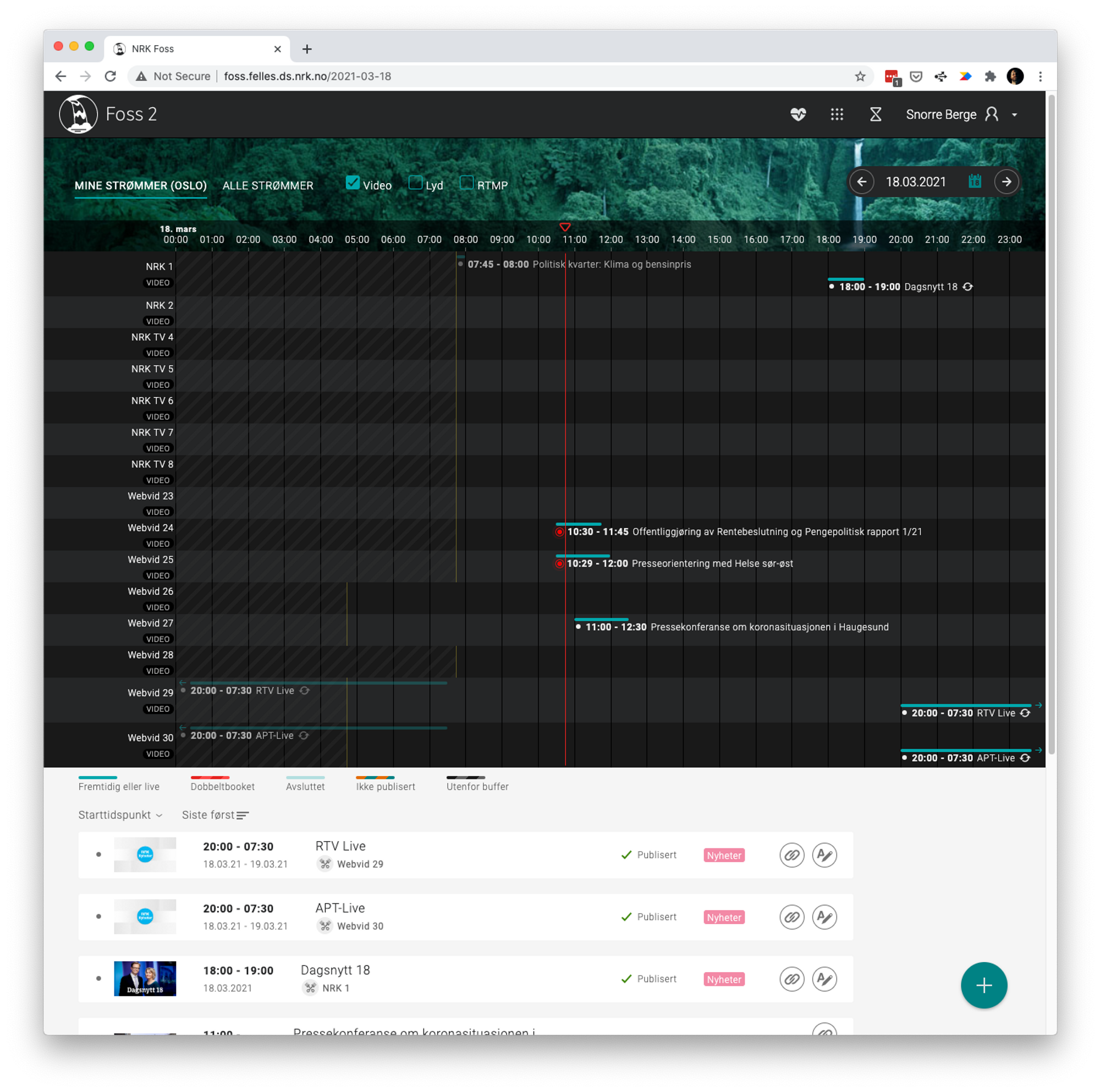
Task: Go to next day arrow
Action: (x=1006, y=182)
